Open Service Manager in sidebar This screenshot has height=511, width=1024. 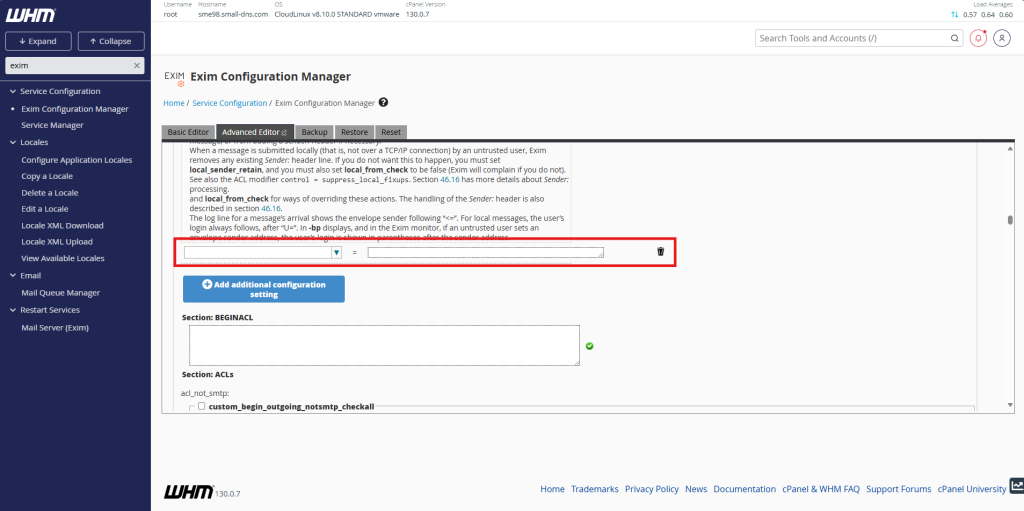tap(52, 125)
